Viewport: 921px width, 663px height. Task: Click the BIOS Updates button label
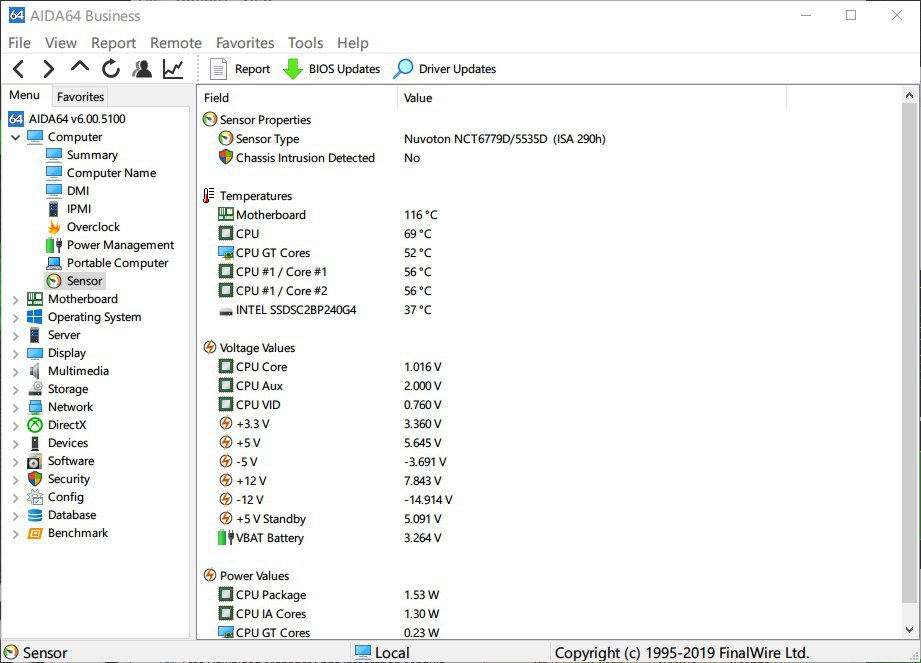click(344, 69)
